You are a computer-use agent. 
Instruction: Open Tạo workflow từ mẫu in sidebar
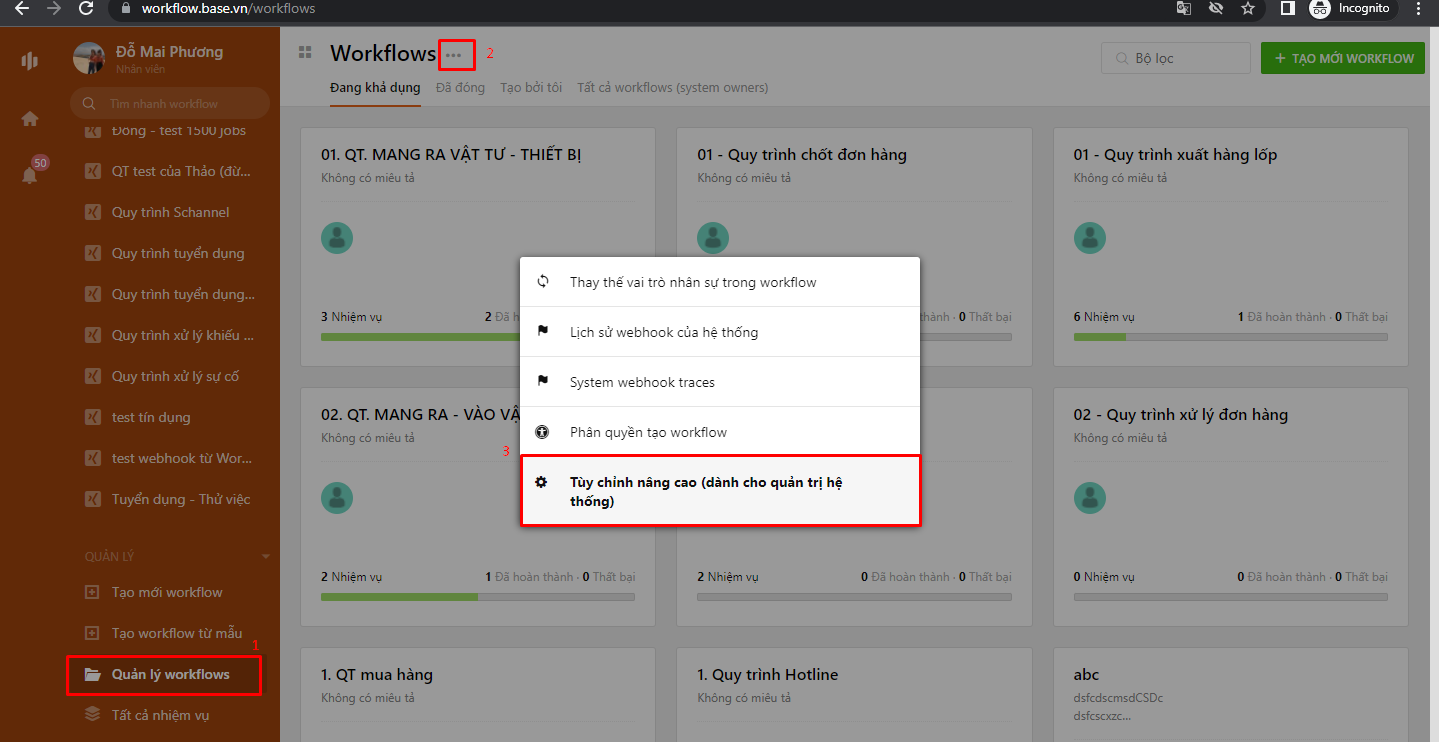(x=177, y=633)
